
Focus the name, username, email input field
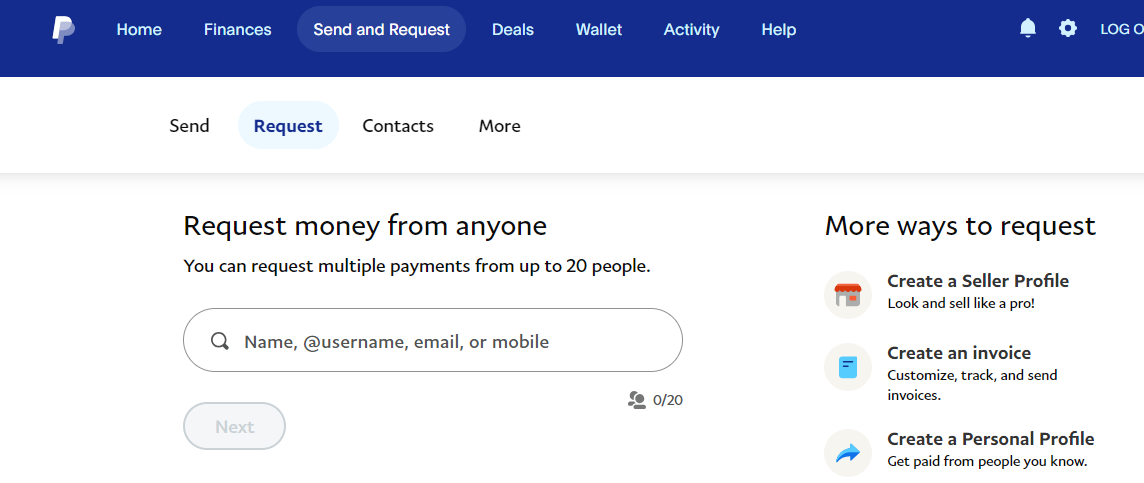click(x=433, y=341)
